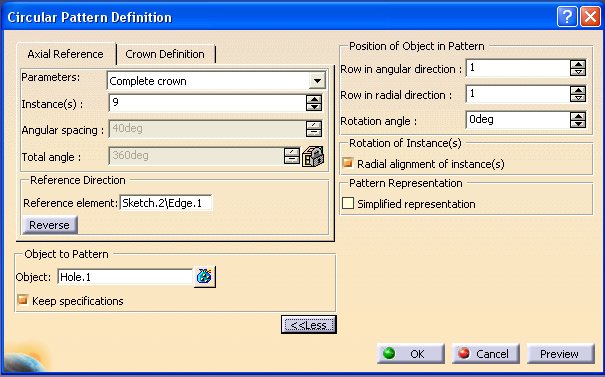
Task: Decrease the Rotation angle value
Action: point(578,124)
